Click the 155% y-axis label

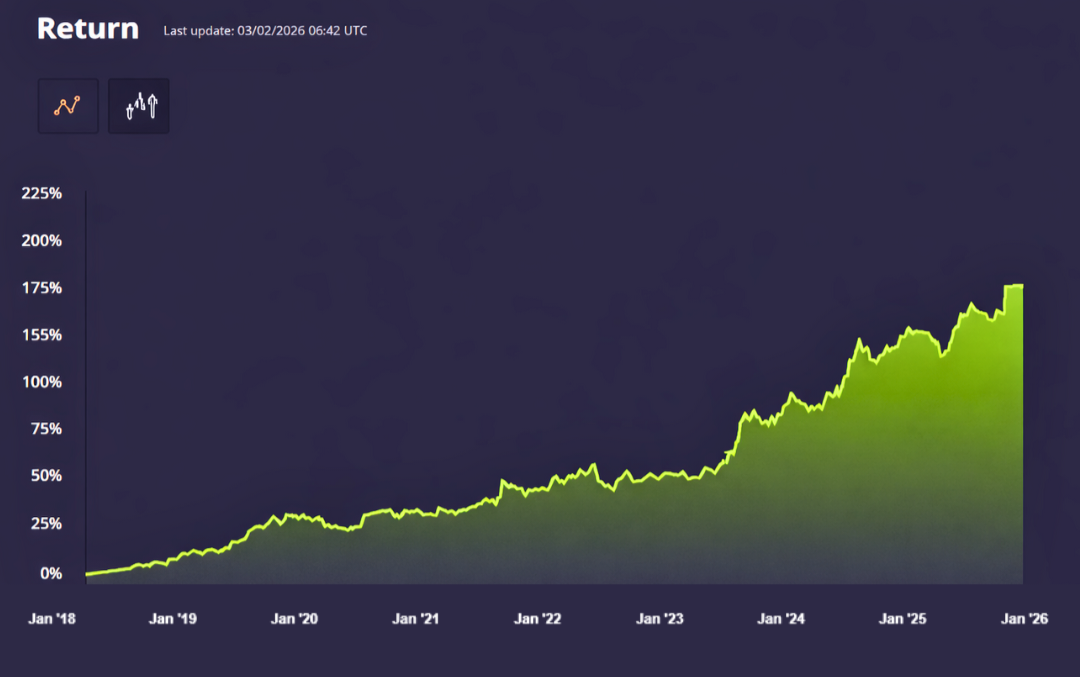pos(41,335)
